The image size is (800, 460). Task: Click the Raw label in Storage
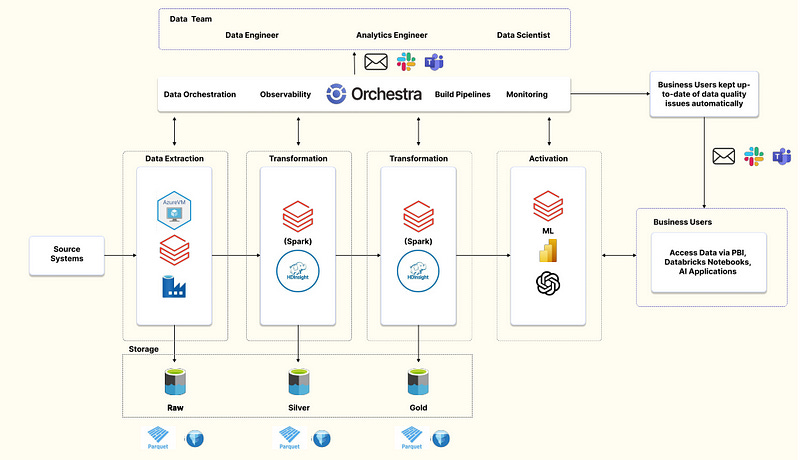coord(176,408)
